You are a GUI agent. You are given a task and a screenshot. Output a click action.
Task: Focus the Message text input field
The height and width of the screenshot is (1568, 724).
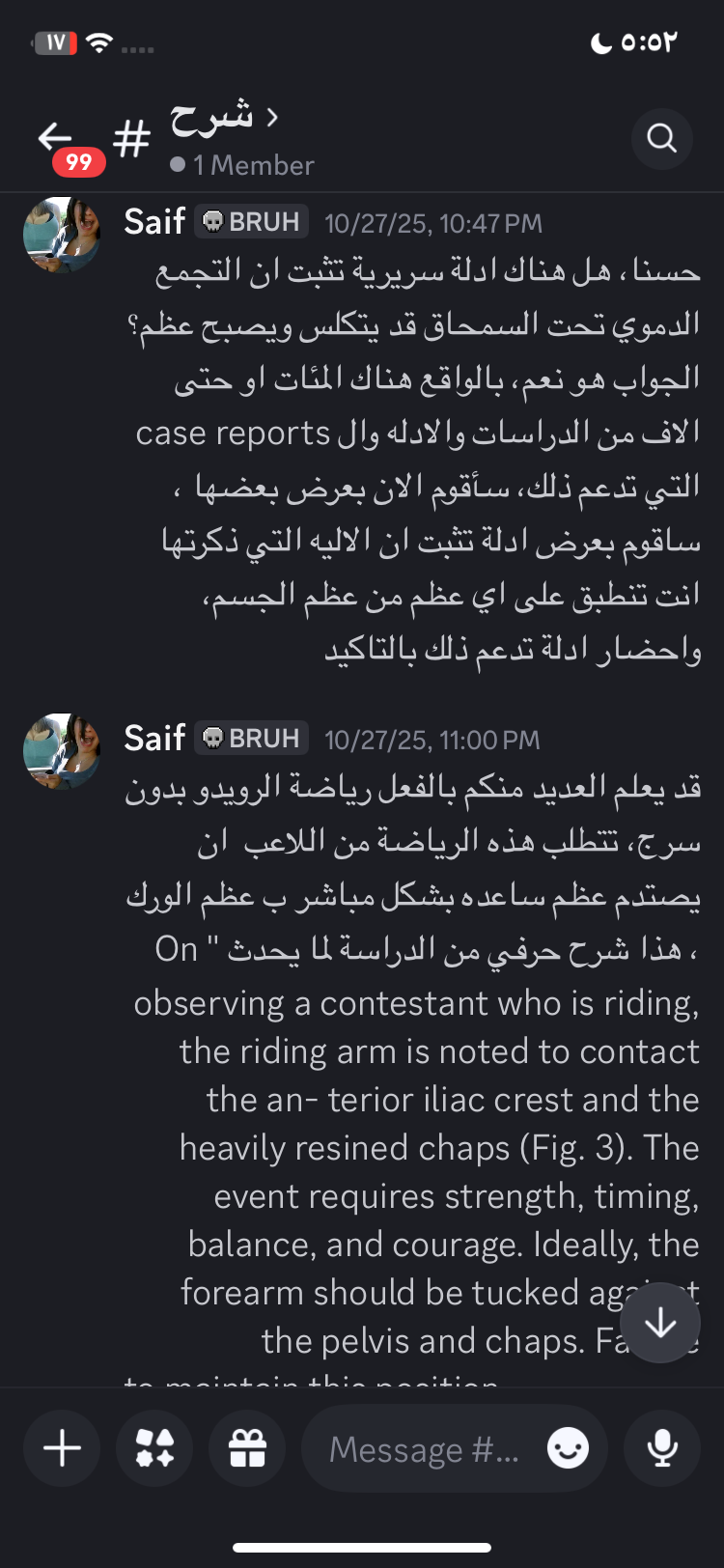click(455, 1448)
